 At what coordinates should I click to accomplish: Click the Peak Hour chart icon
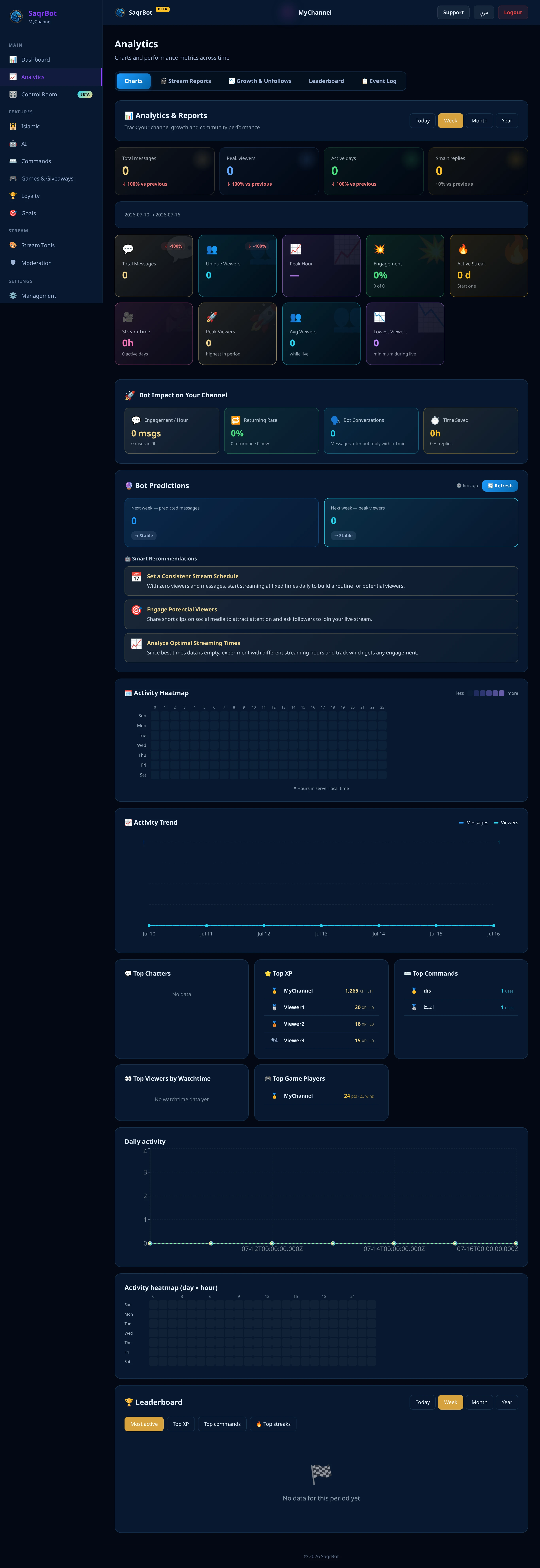tap(296, 249)
